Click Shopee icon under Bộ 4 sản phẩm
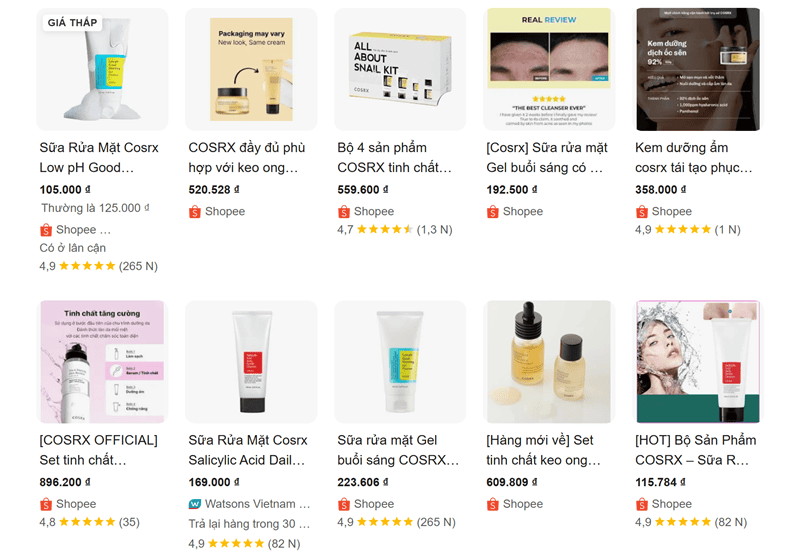Screen dimensions: 800x556 coord(344,212)
